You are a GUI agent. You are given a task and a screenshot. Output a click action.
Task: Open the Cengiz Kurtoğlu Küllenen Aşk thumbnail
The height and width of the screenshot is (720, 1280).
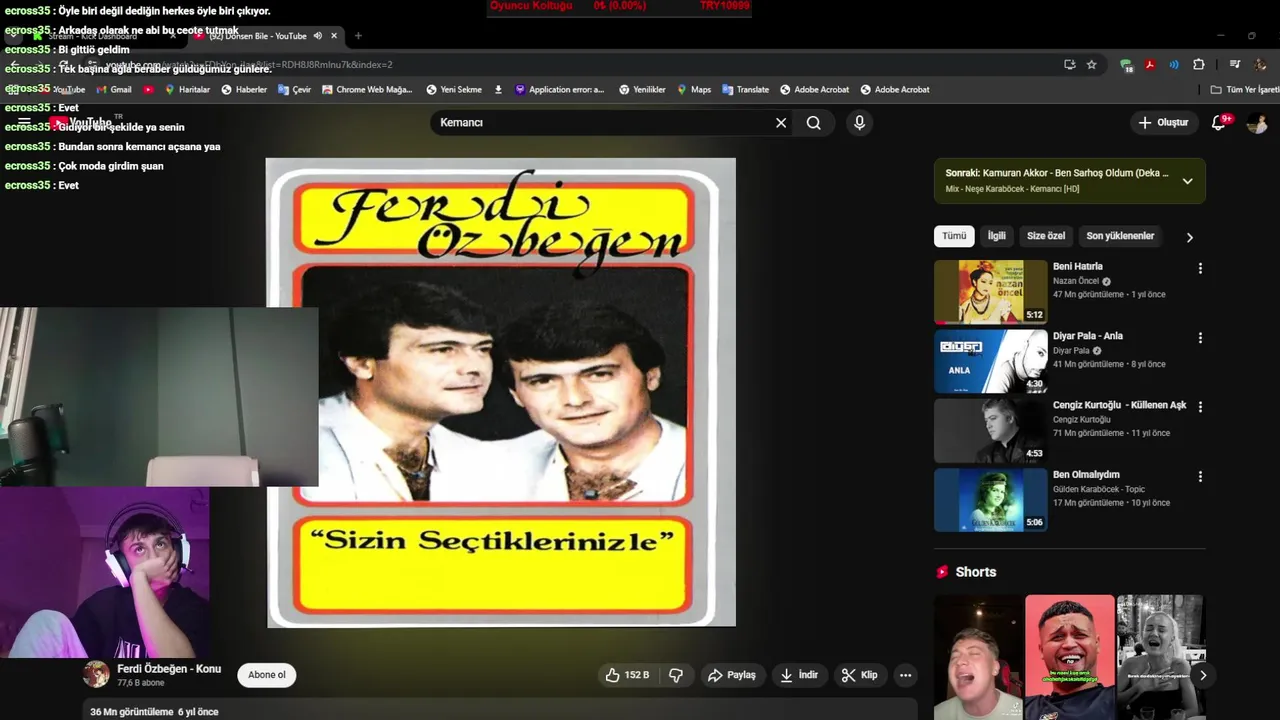(x=991, y=431)
